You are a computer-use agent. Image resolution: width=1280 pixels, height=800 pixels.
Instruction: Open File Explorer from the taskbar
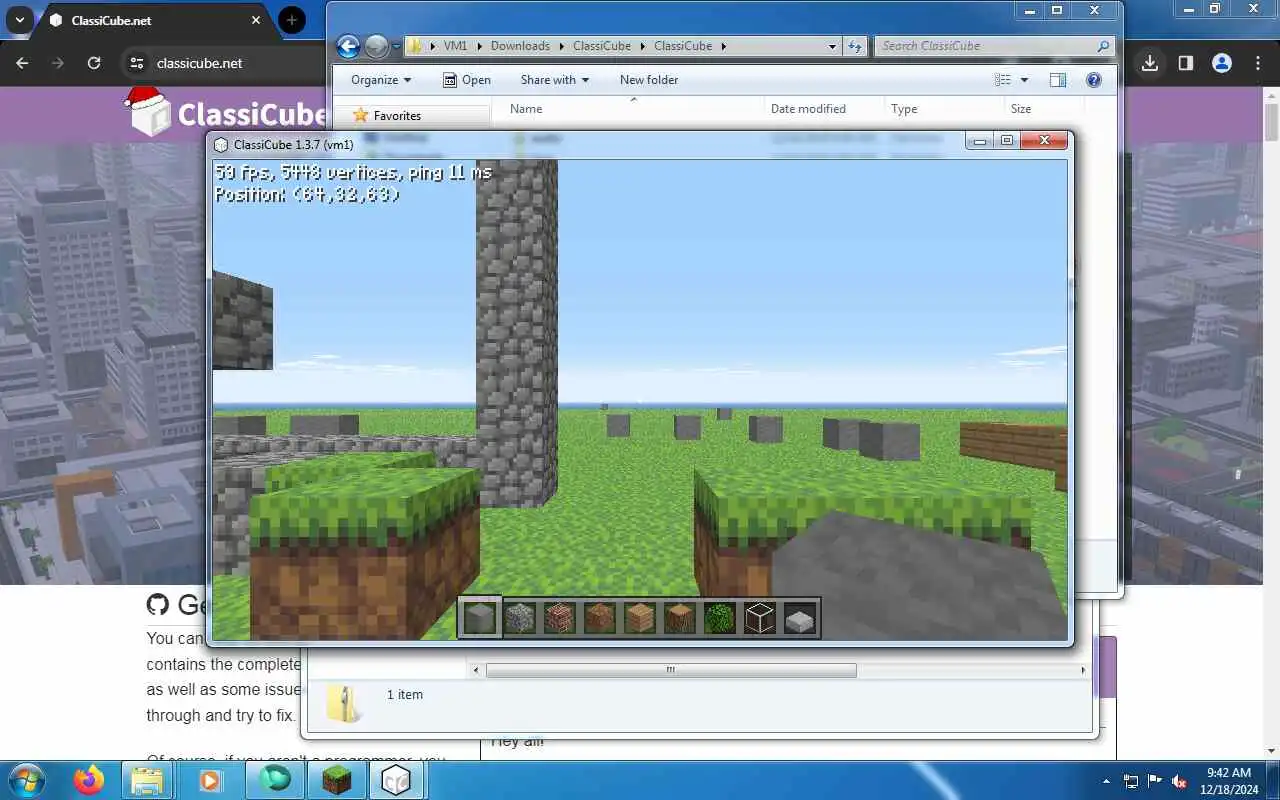tap(147, 780)
